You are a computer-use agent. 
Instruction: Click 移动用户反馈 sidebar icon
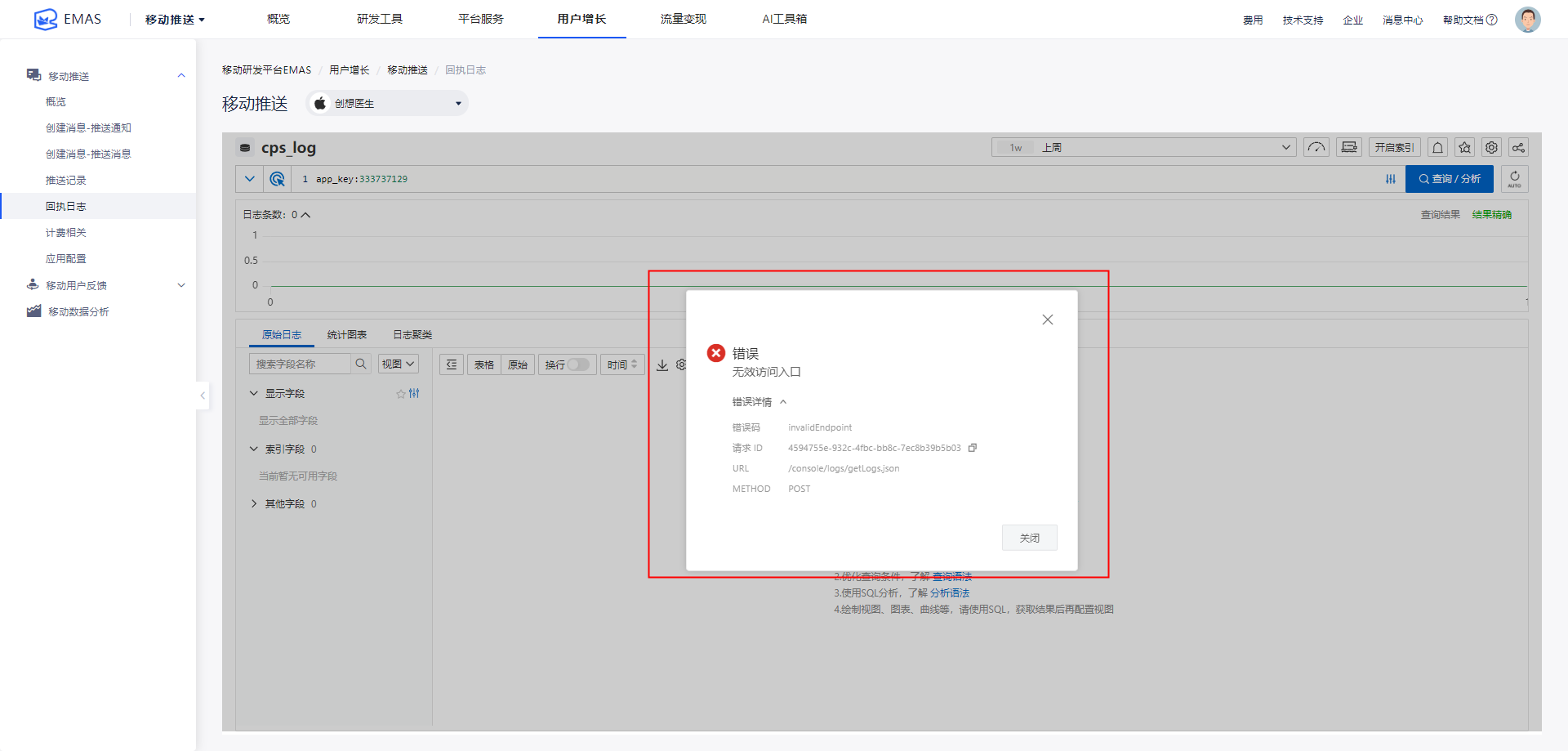33,284
